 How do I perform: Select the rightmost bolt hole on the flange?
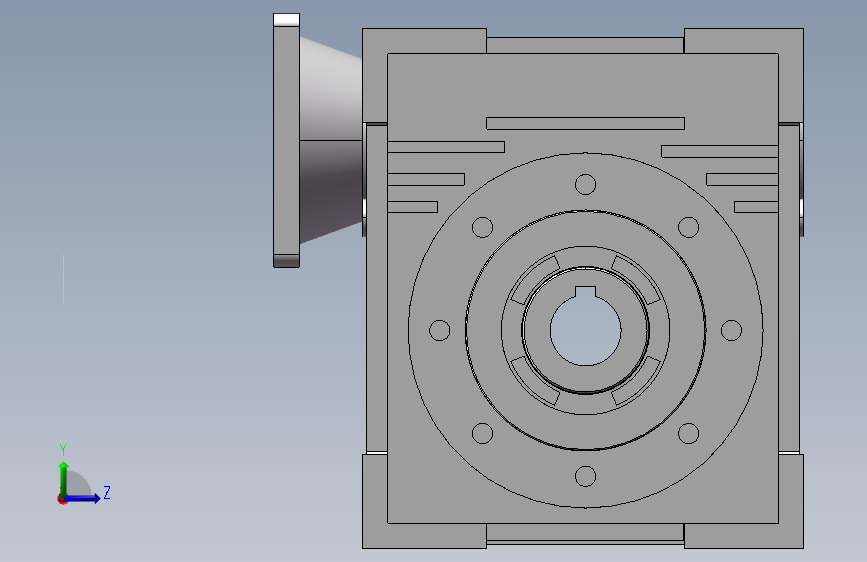[732, 330]
